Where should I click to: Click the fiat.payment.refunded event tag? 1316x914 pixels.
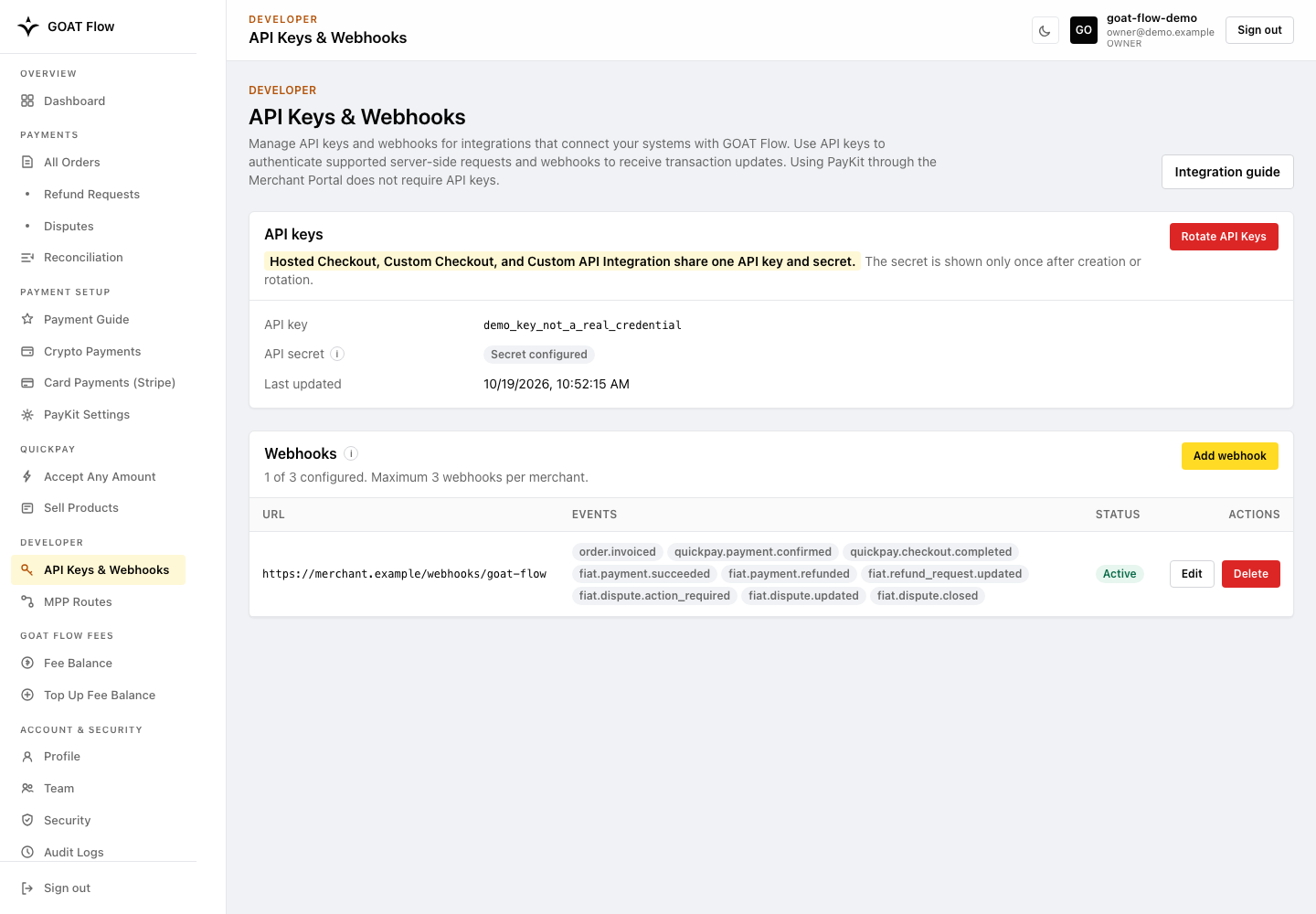789,574
